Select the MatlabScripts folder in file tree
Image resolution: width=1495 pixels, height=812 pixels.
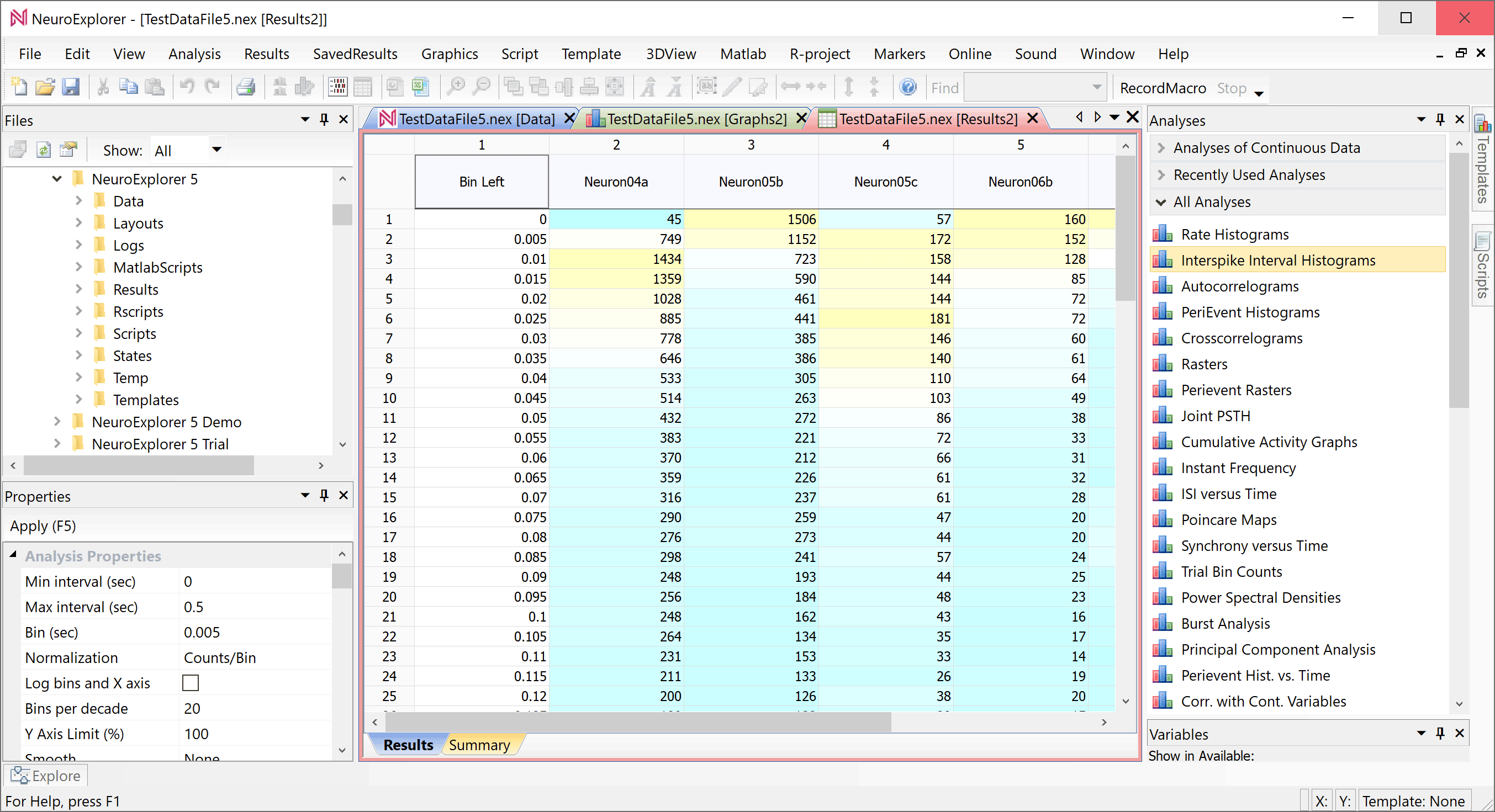pyautogui.click(x=158, y=267)
